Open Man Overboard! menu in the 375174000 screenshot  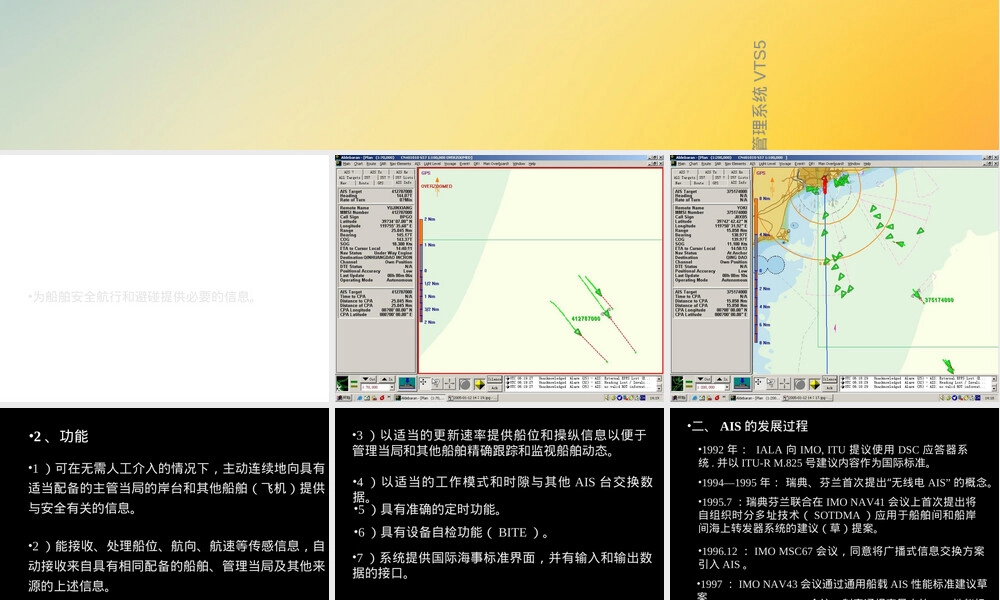click(x=830, y=164)
